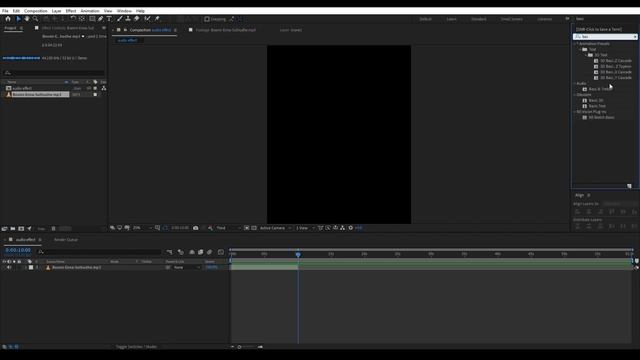
Task: Open the Active Camera dropdown
Action: pyautogui.click(x=275, y=228)
